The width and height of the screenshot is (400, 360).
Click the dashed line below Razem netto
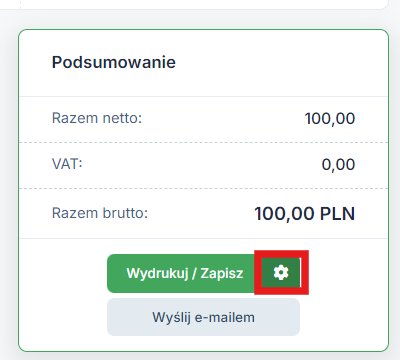pyautogui.click(x=203, y=143)
